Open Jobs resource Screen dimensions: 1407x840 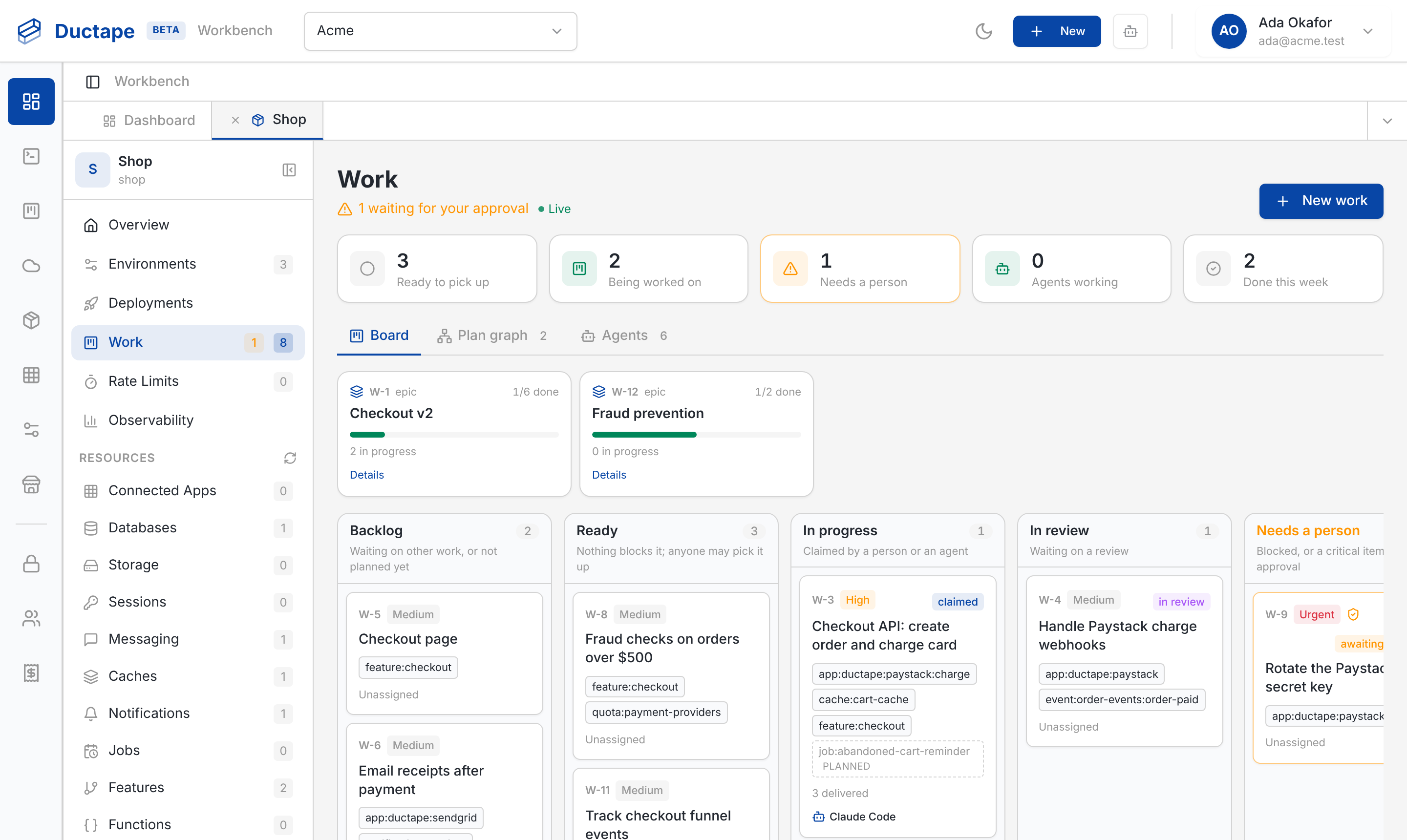pyautogui.click(x=188, y=751)
